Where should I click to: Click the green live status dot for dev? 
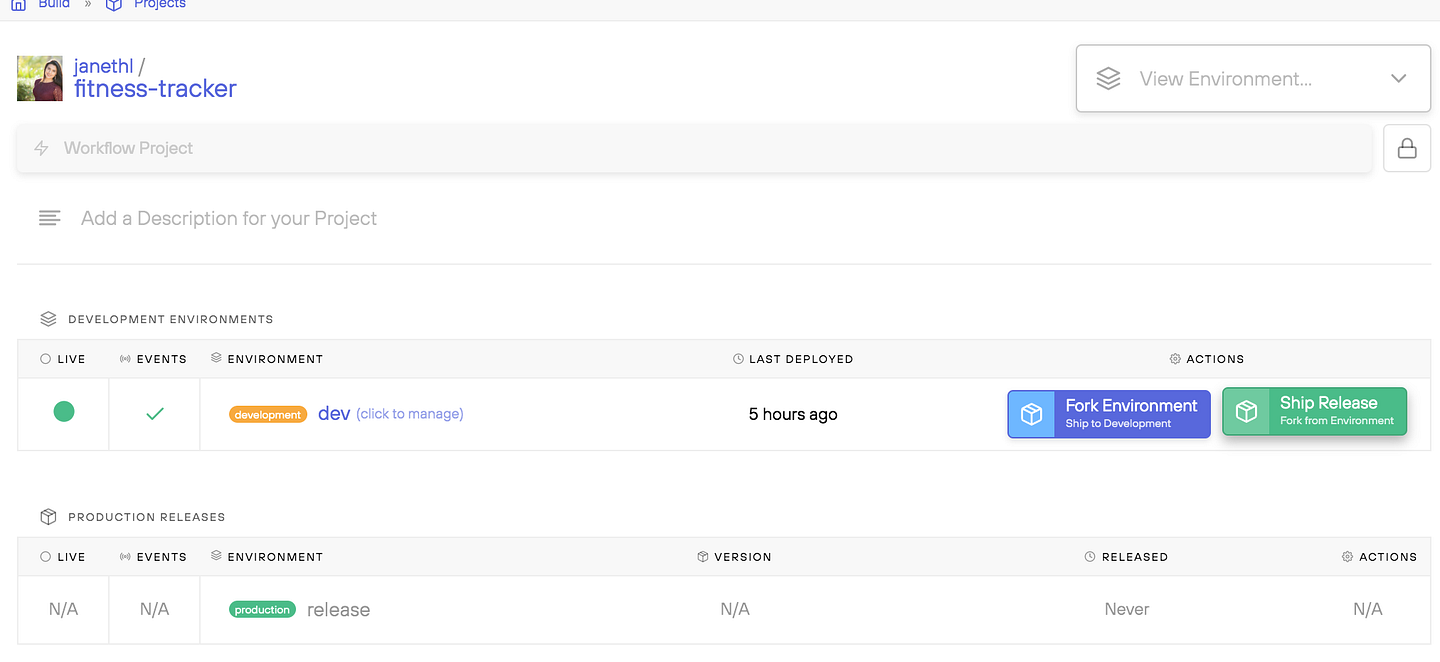(x=64, y=411)
